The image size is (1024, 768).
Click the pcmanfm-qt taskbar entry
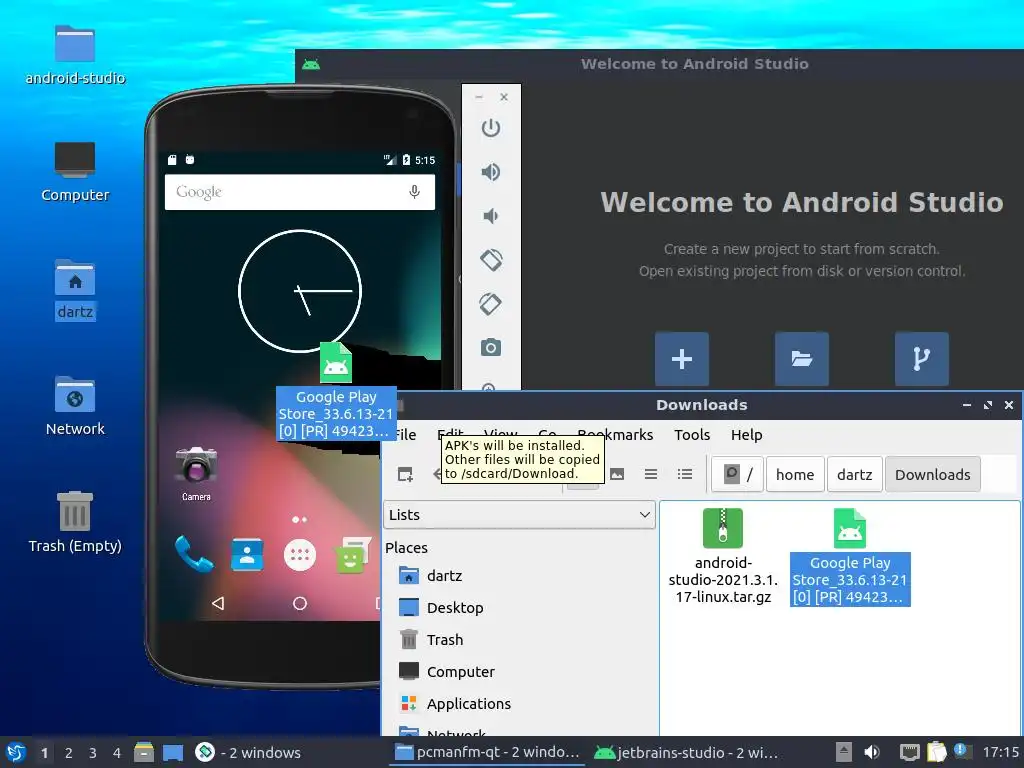pyautogui.click(x=487, y=752)
